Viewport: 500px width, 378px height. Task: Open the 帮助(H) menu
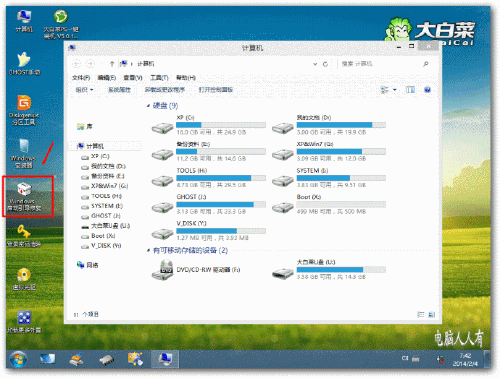[x=186, y=78]
